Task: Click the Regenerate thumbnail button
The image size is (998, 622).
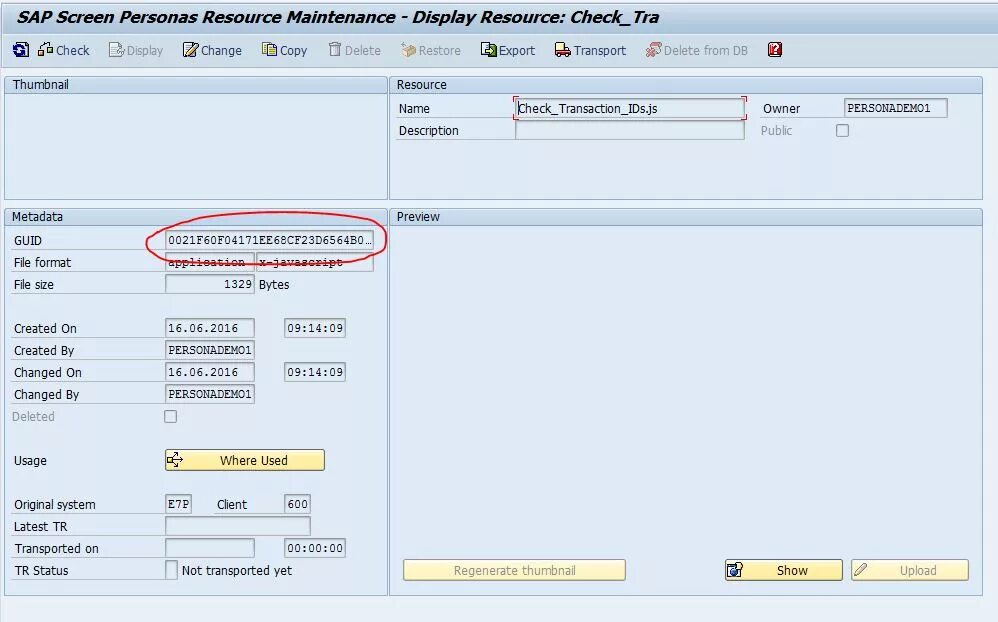Action: click(514, 570)
